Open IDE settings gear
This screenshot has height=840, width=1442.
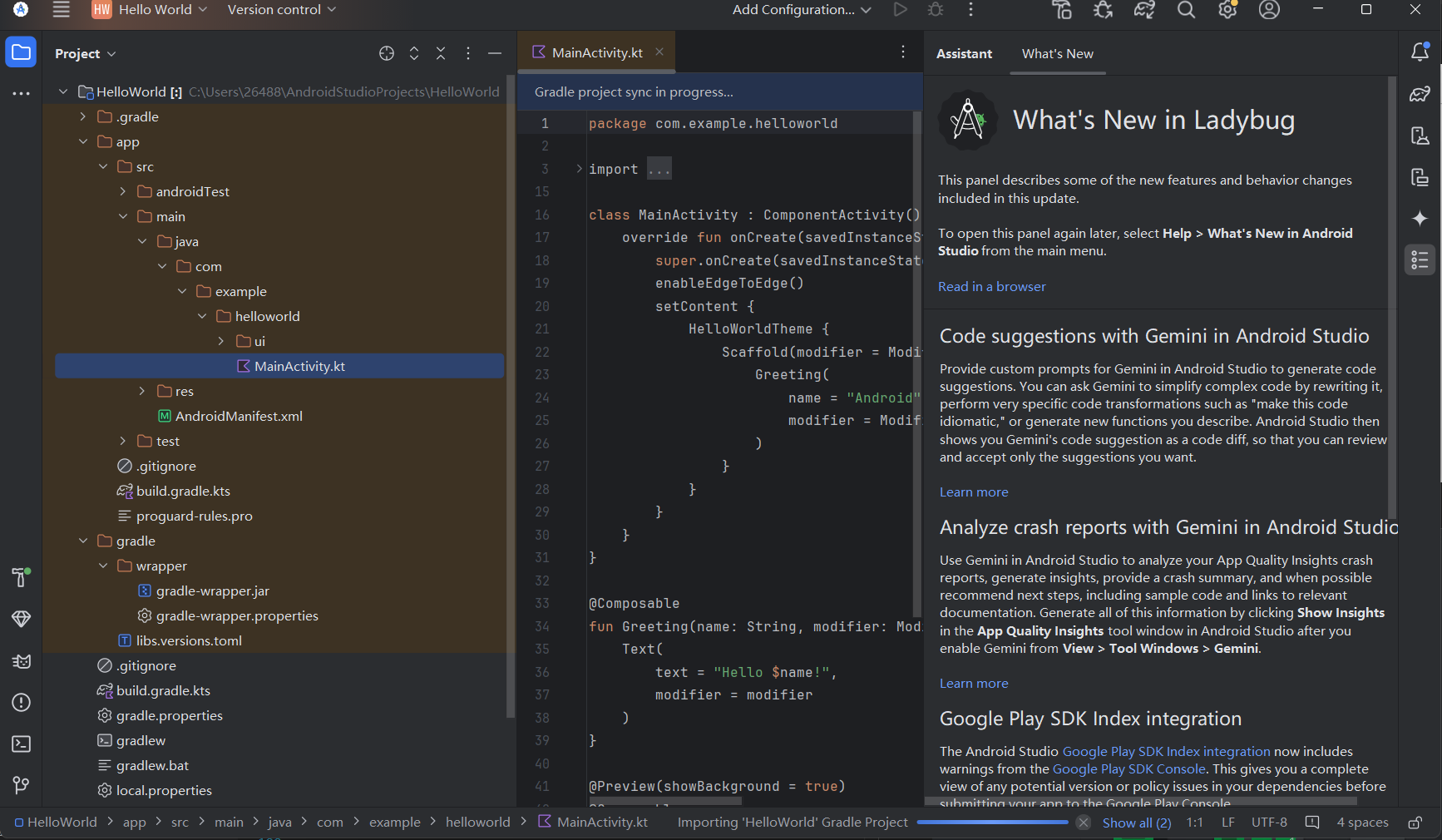pos(1228,10)
